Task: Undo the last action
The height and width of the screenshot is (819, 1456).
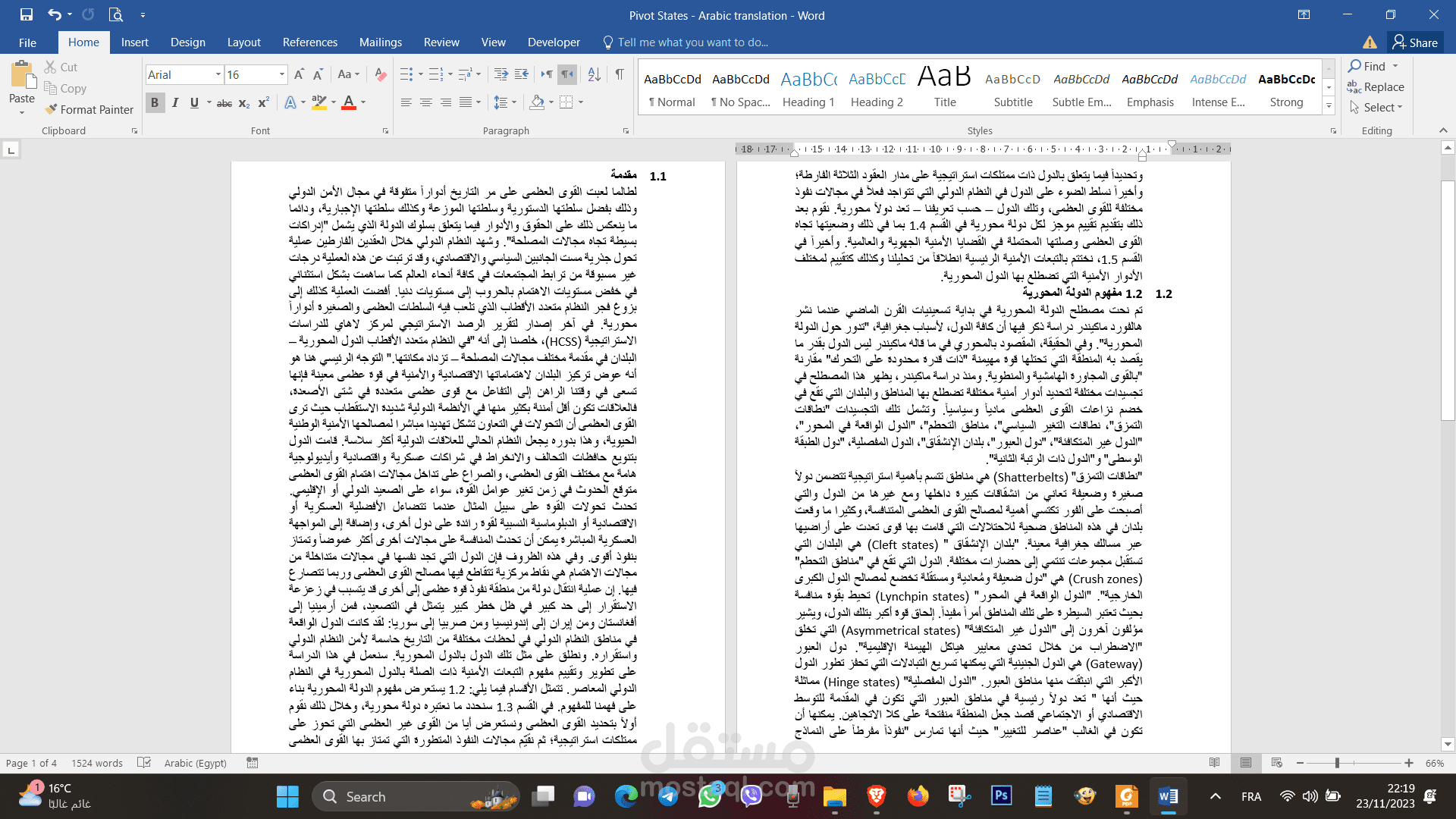Action: point(54,14)
